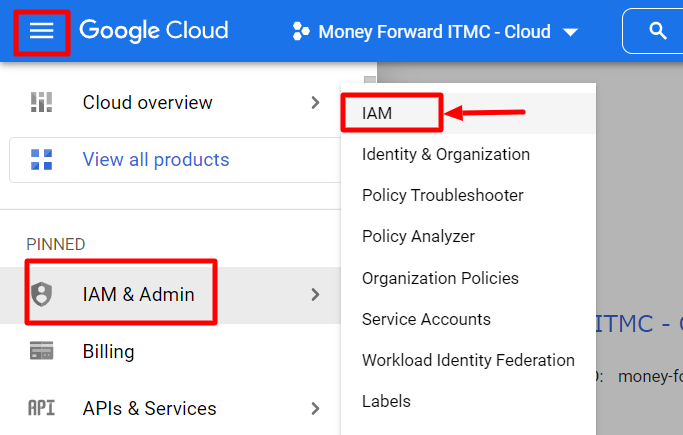The height and width of the screenshot is (435, 683).
Task: Click the API icon
Action: point(41,408)
